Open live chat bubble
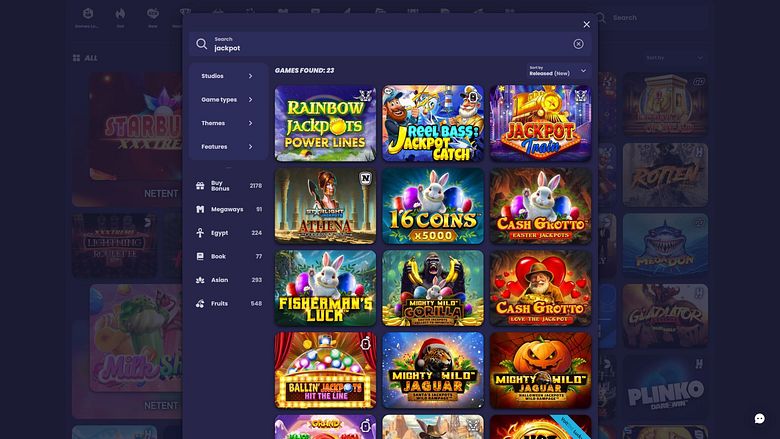 point(759,419)
